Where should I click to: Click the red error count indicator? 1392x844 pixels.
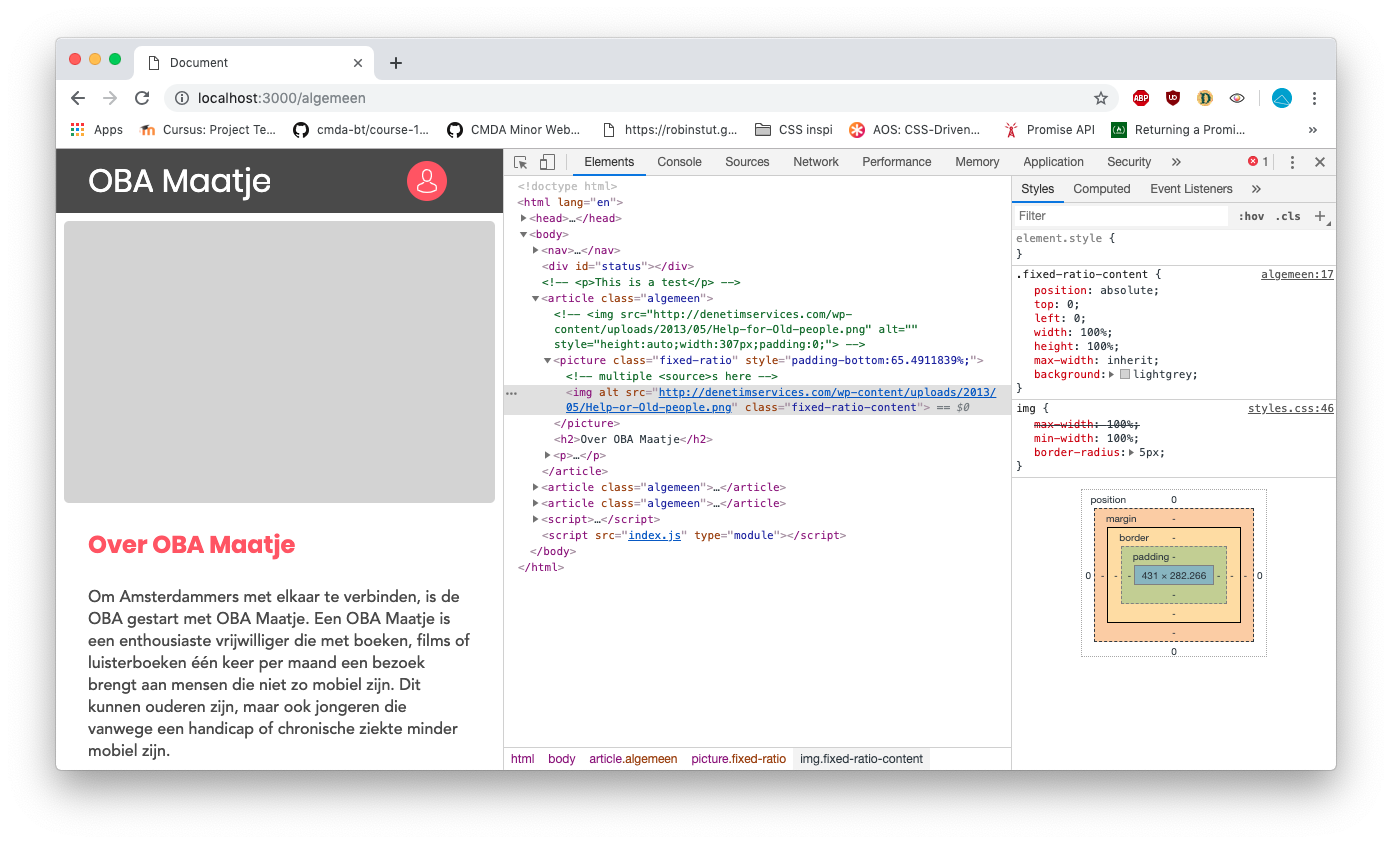point(1258,162)
